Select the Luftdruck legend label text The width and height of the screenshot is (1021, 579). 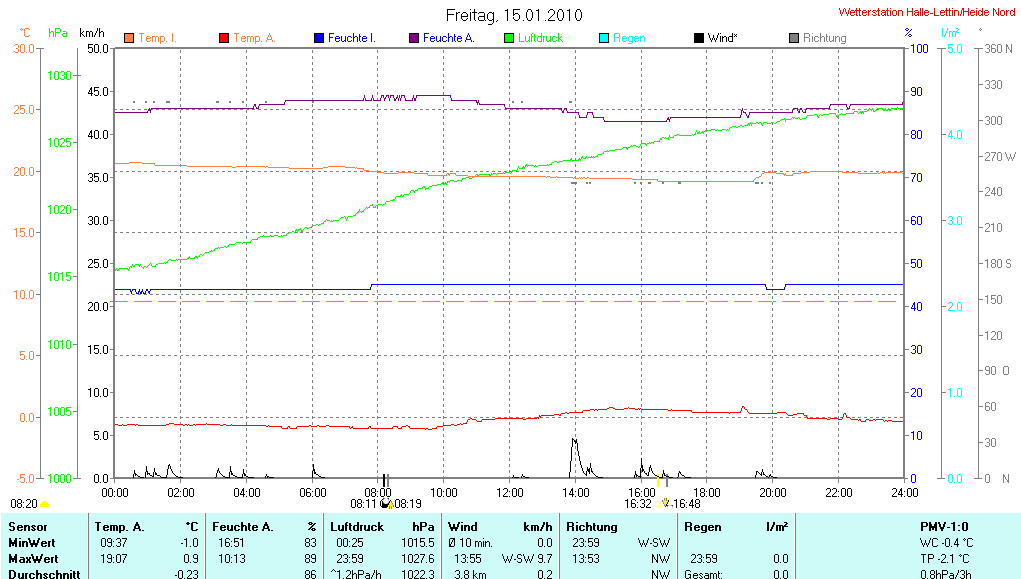click(540, 38)
